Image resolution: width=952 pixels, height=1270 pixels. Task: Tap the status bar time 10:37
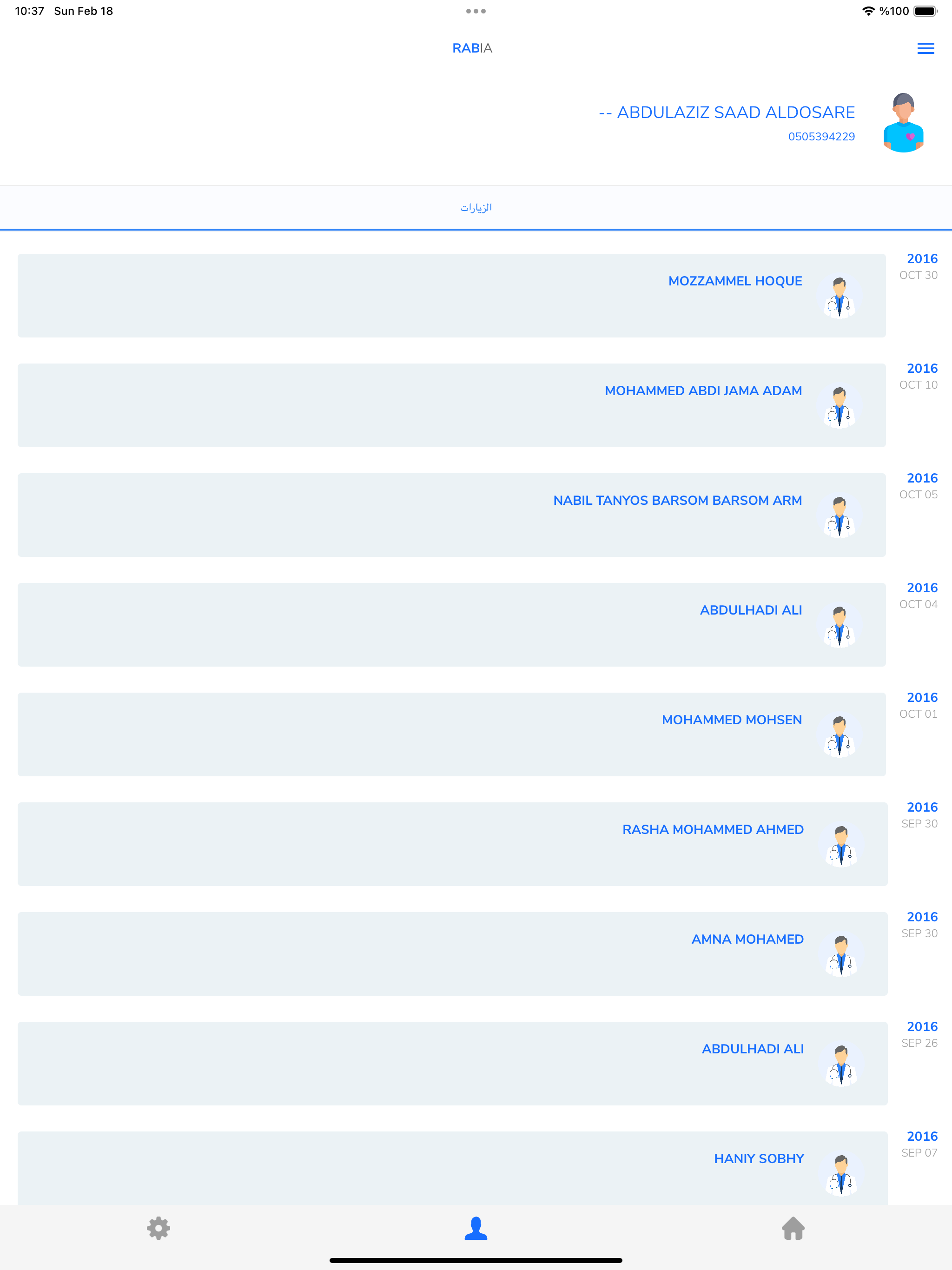point(29,11)
